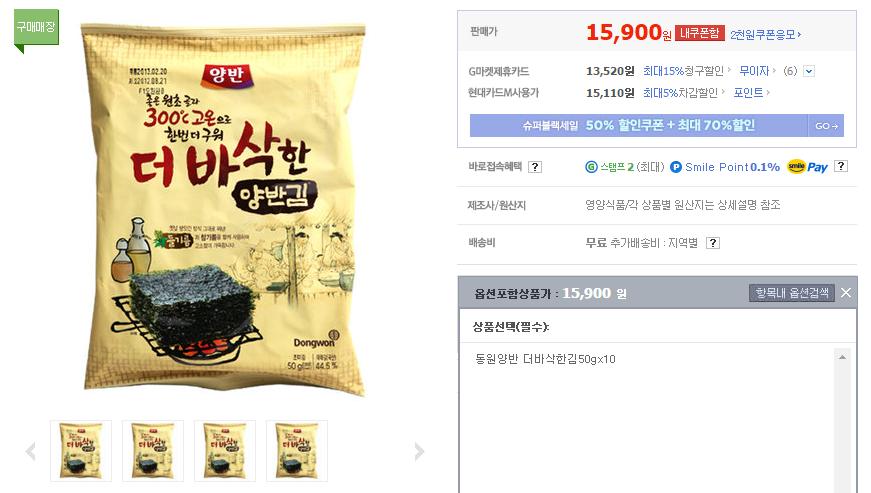Click the Smile Pay logo
Image resolution: width=871 pixels, height=493 pixels.
[x=807, y=167]
